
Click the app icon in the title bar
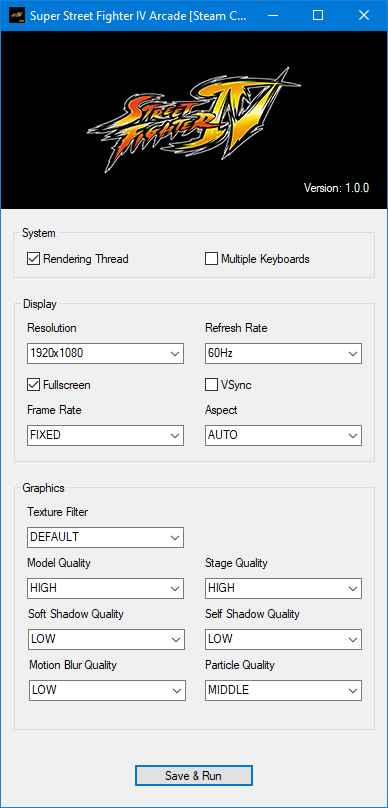18,15
